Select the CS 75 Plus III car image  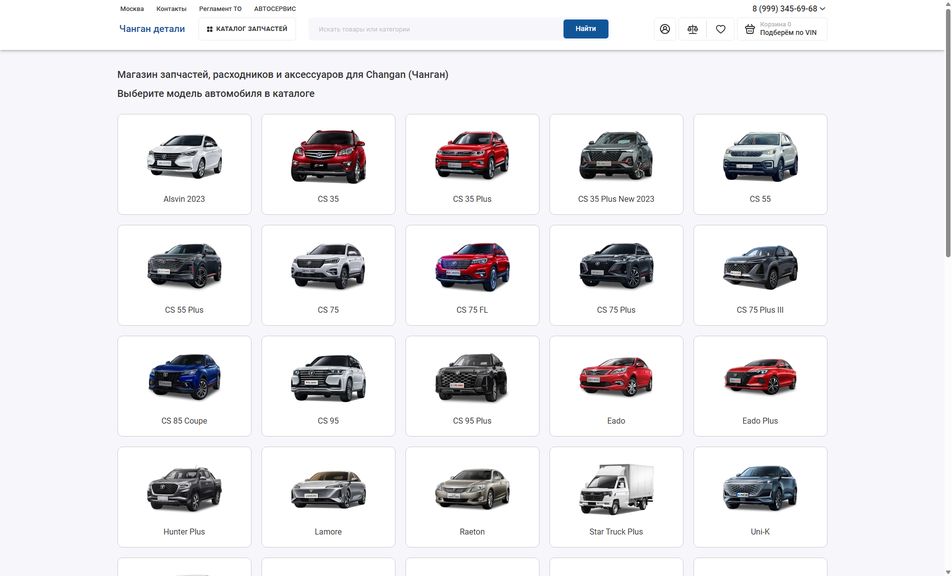click(x=760, y=267)
